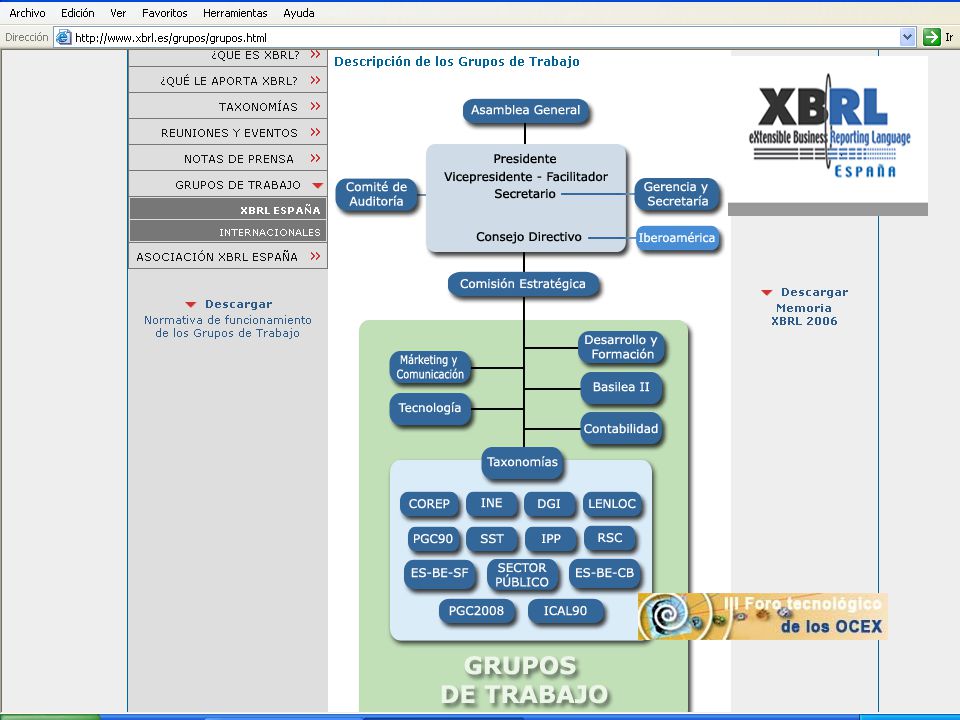Image resolution: width=960 pixels, height=720 pixels.
Task: Open the Ver menu
Action: [118, 13]
